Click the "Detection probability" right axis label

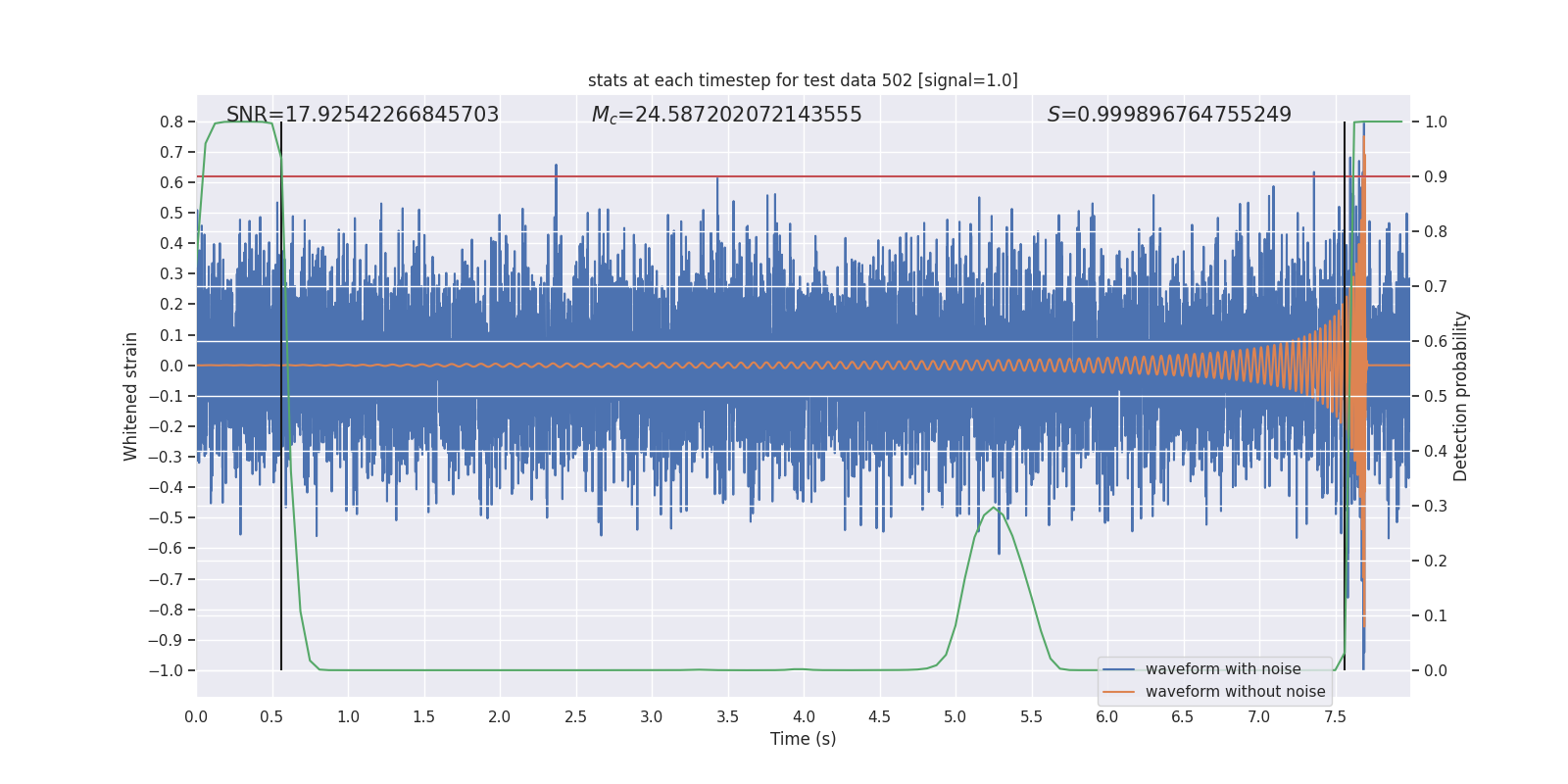point(1461,396)
